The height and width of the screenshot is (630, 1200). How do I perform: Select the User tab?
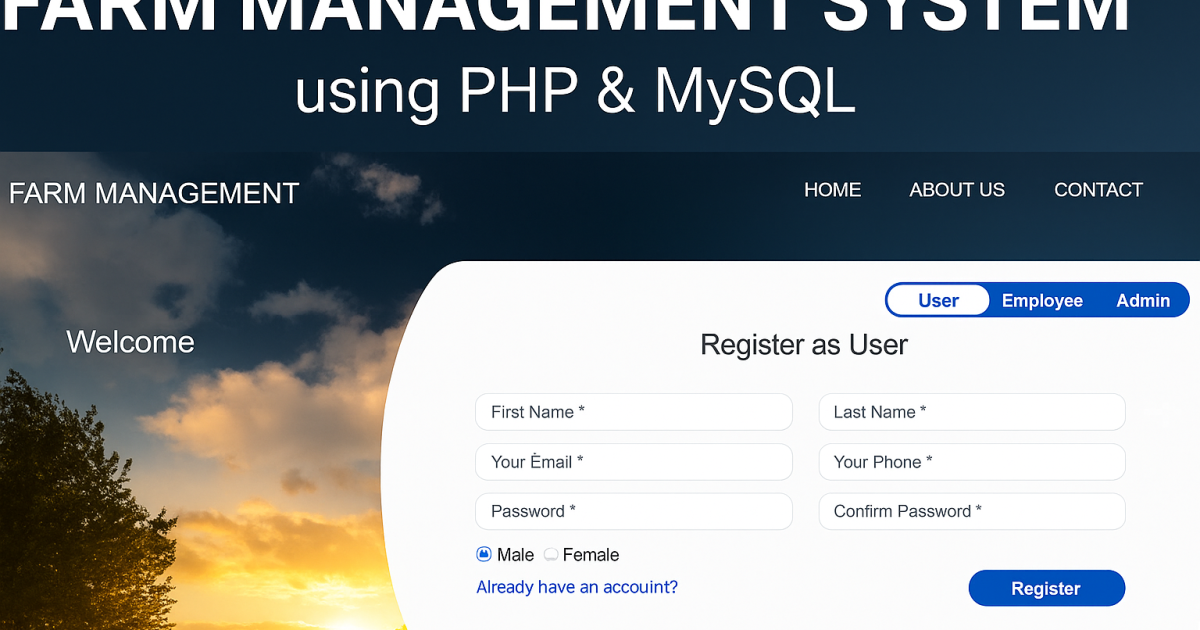point(937,300)
